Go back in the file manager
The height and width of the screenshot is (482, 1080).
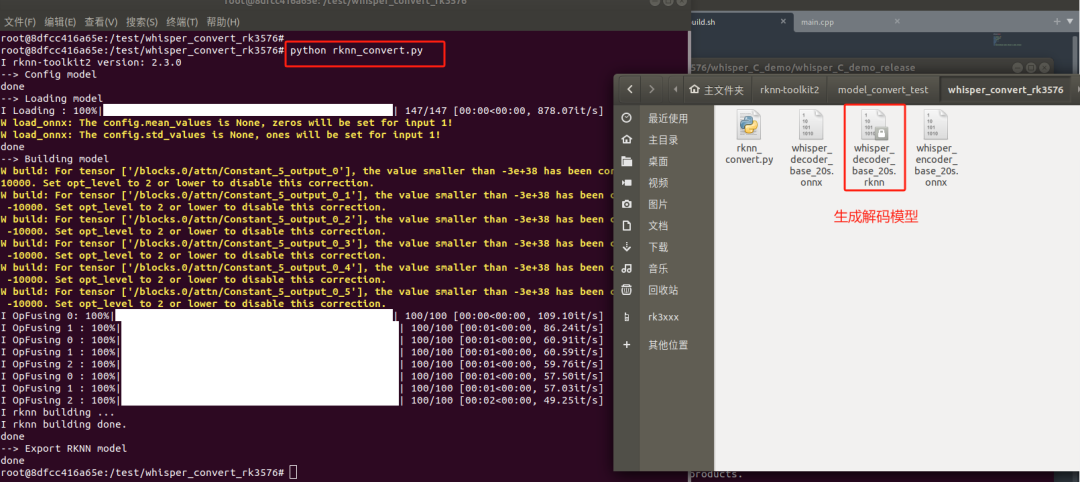(x=629, y=90)
